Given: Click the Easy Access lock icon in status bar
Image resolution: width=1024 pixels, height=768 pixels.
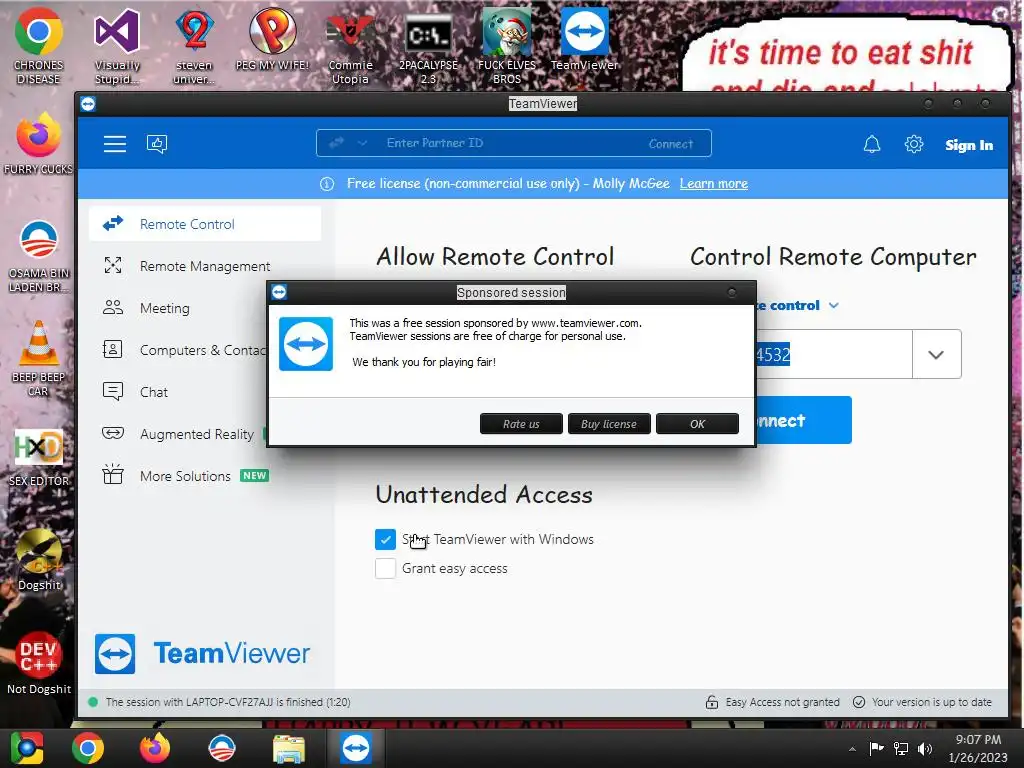Looking at the screenshot, I should [x=712, y=702].
